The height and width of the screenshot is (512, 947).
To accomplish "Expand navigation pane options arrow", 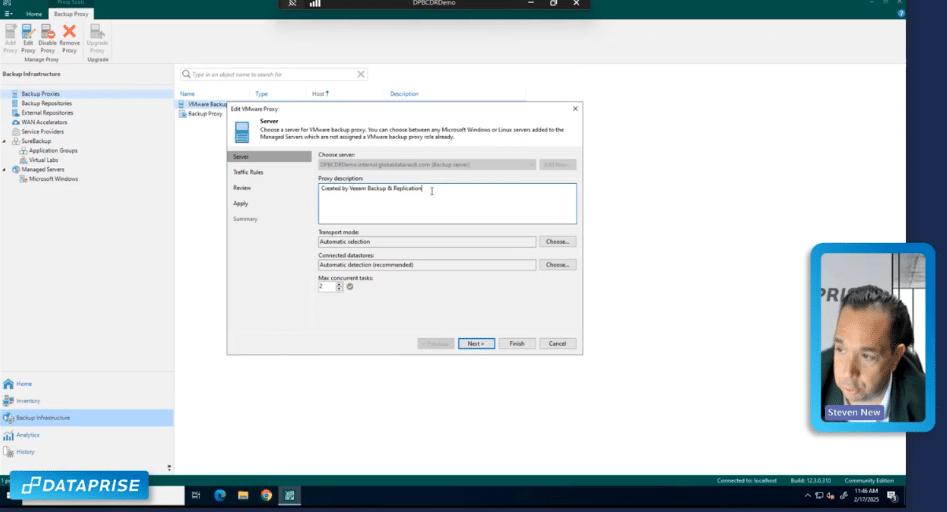I will pyautogui.click(x=169, y=468).
